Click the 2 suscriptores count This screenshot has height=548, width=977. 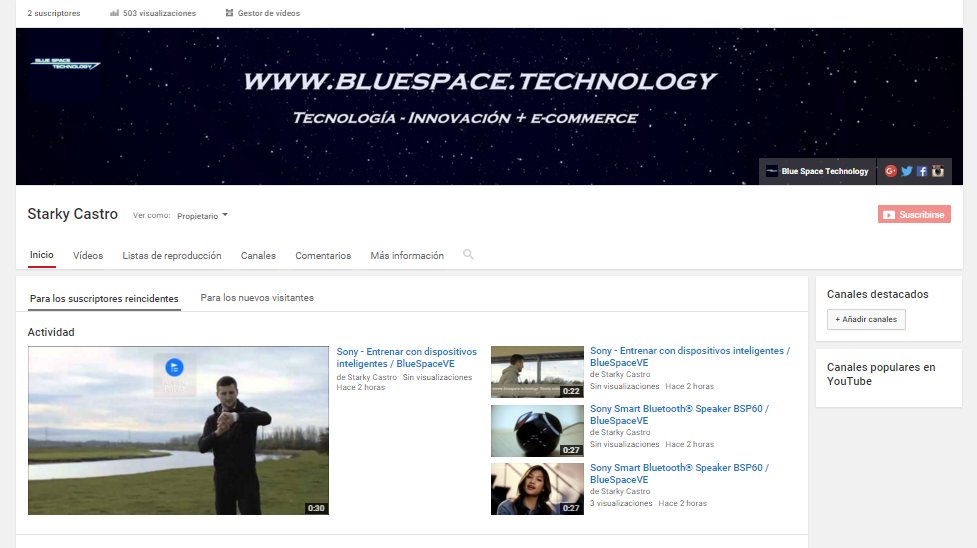[54, 13]
